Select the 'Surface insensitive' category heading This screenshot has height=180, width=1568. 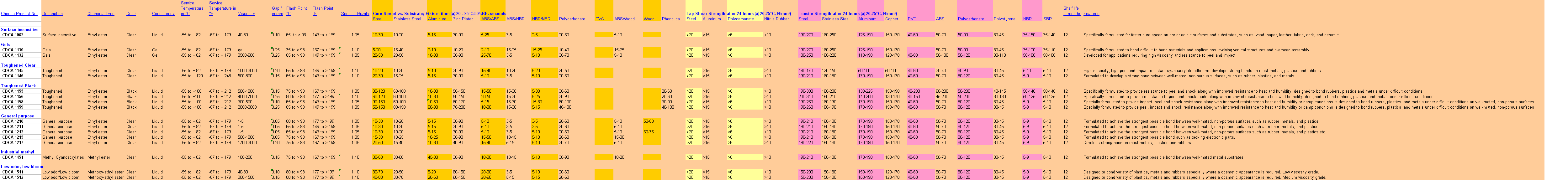[19, 29]
